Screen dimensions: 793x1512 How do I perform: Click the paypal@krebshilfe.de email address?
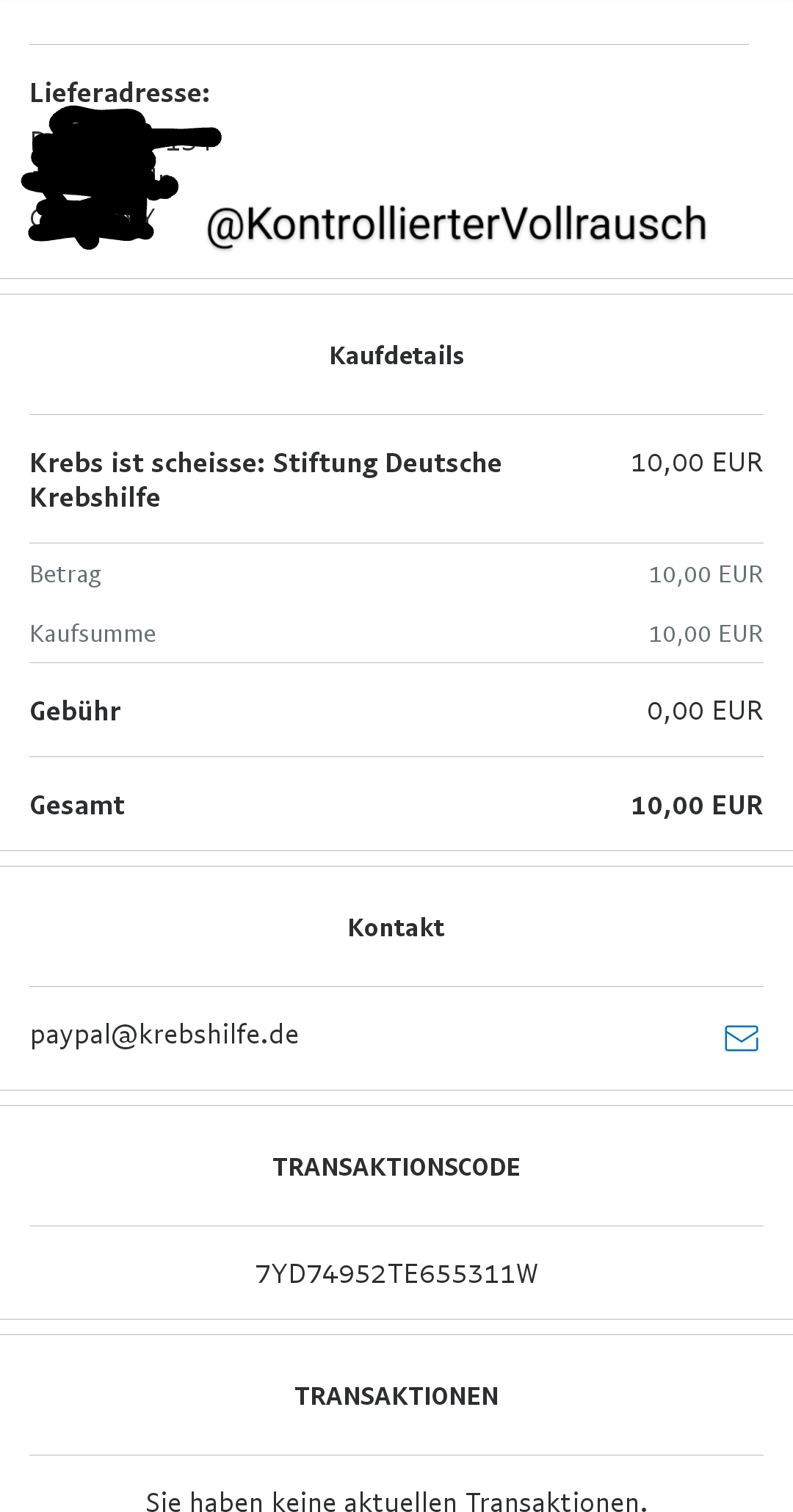(164, 1034)
